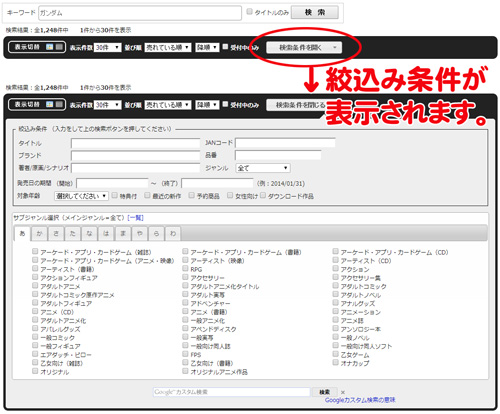The width and height of the screenshot is (500, 414).
Task: Open the 売れている順 sort dropdown in upper bar
Action: pos(168,47)
